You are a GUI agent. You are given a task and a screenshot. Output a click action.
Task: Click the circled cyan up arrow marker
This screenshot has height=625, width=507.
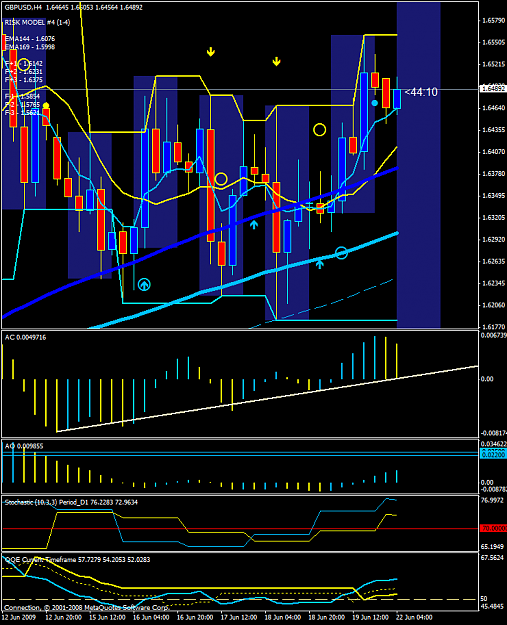point(144,285)
